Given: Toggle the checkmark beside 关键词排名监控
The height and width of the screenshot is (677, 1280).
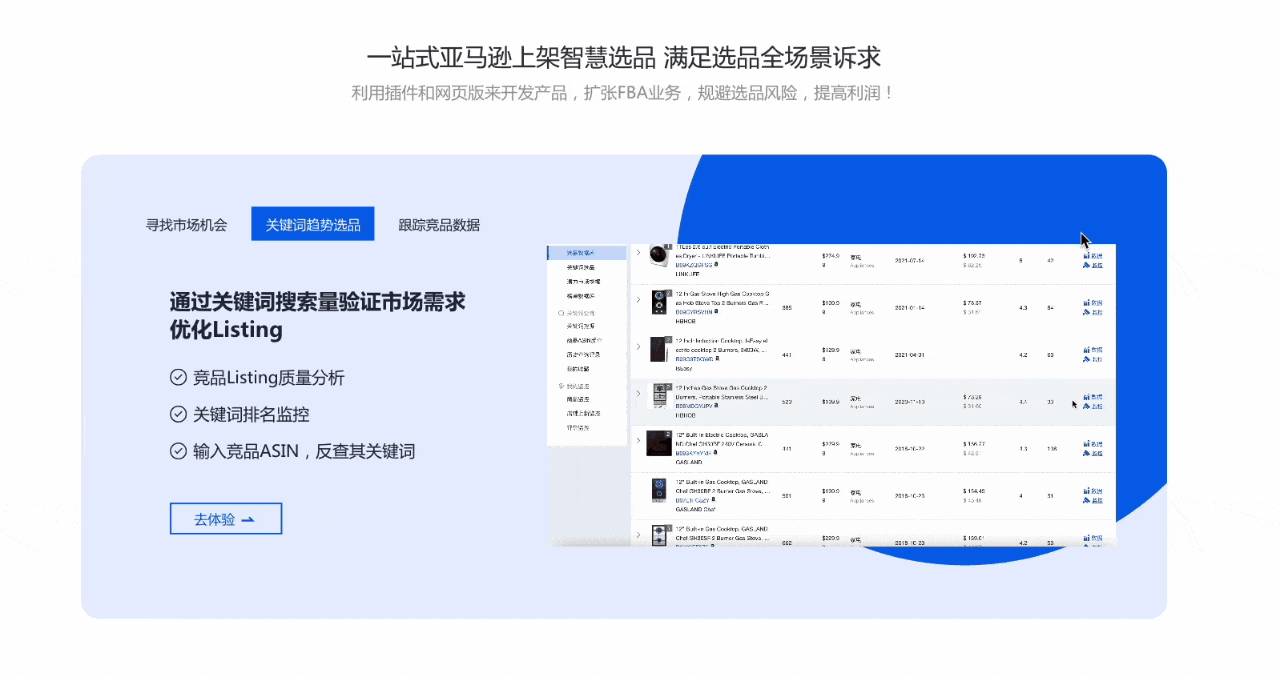Looking at the screenshot, I should (177, 414).
